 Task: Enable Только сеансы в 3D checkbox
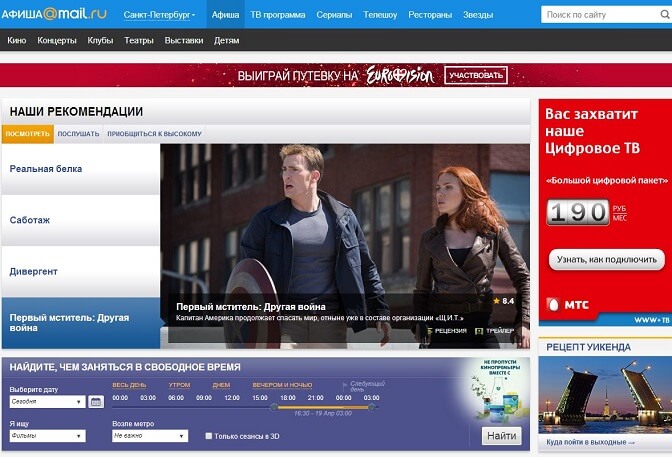209,436
